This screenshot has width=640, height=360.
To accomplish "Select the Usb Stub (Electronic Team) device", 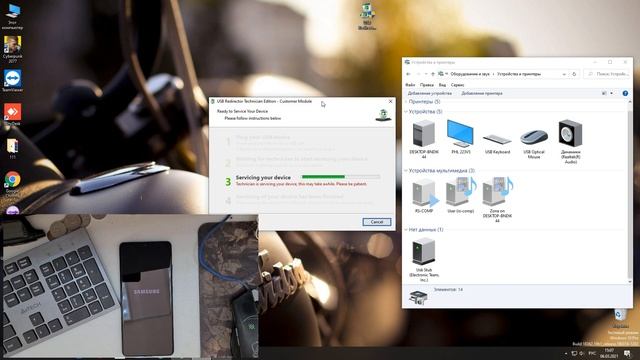I will [424, 260].
